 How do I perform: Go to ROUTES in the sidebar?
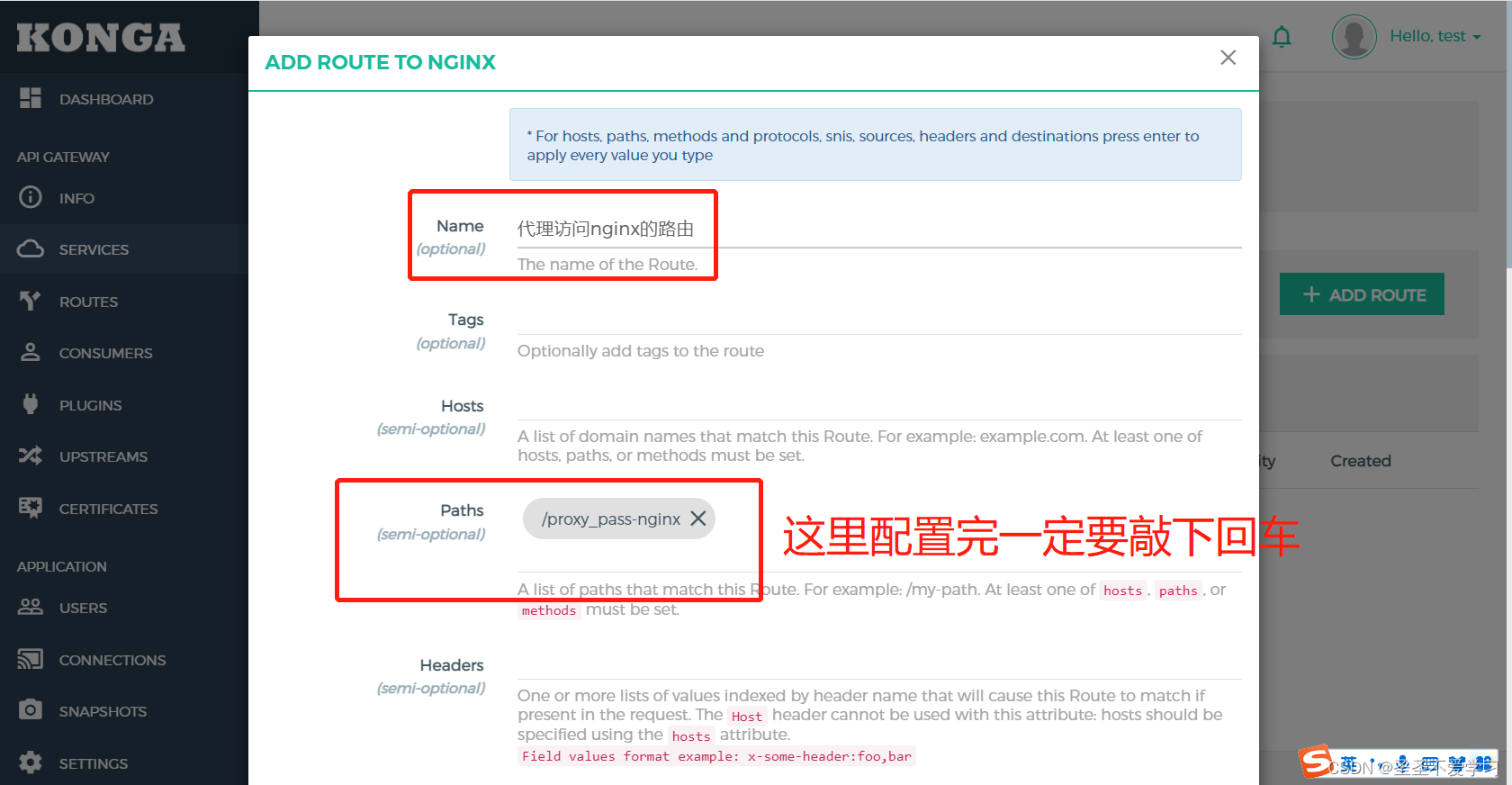tap(88, 302)
